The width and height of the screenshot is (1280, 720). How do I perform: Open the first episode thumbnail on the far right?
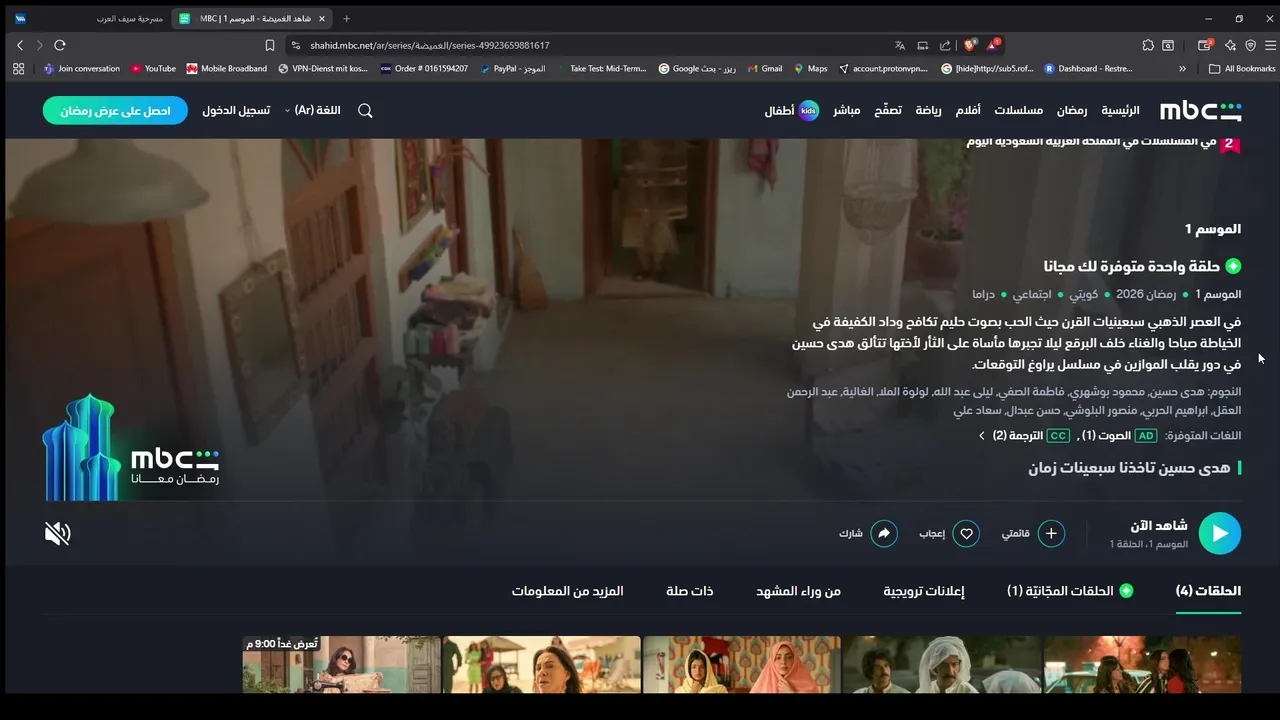(x=1142, y=664)
